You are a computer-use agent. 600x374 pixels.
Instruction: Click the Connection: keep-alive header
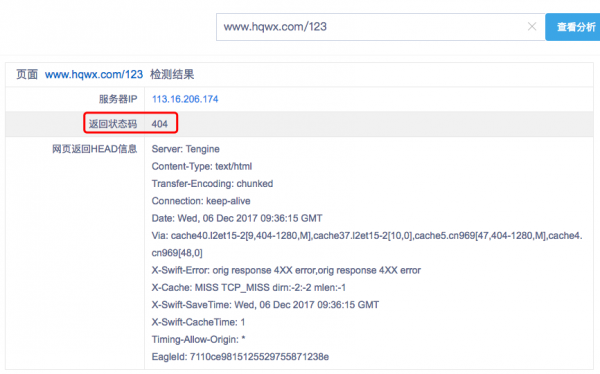(201, 201)
